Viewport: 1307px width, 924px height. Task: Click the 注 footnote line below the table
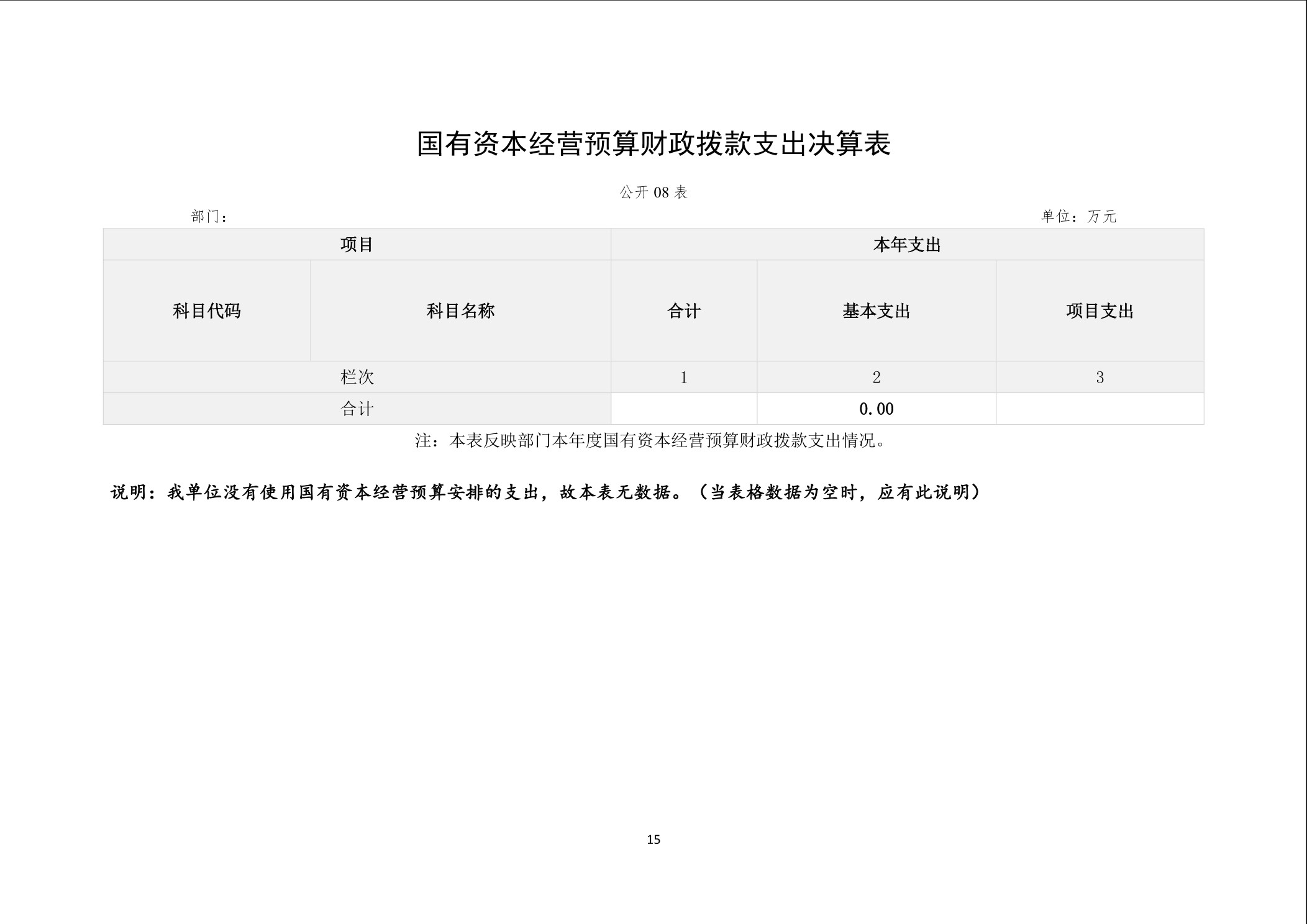651,441
